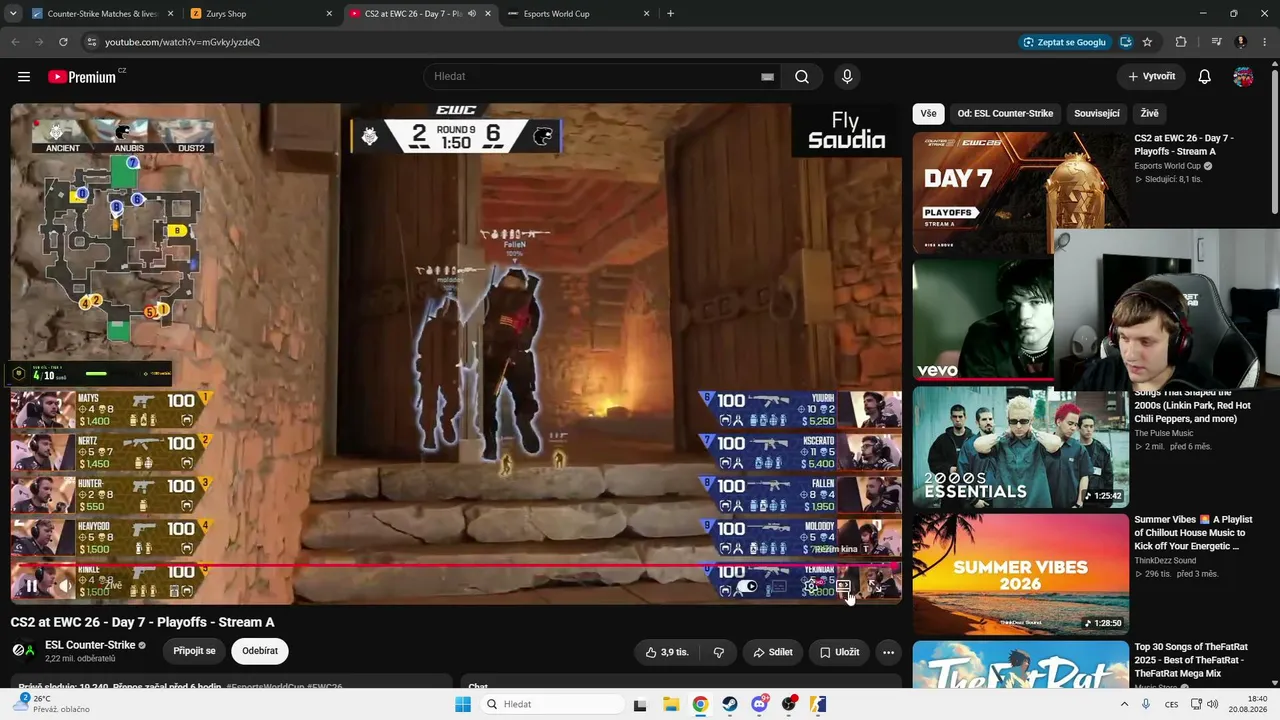The height and width of the screenshot is (720, 1280).
Task: Dislike the video thumbs-down
Action: pyautogui.click(x=718, y=652)
